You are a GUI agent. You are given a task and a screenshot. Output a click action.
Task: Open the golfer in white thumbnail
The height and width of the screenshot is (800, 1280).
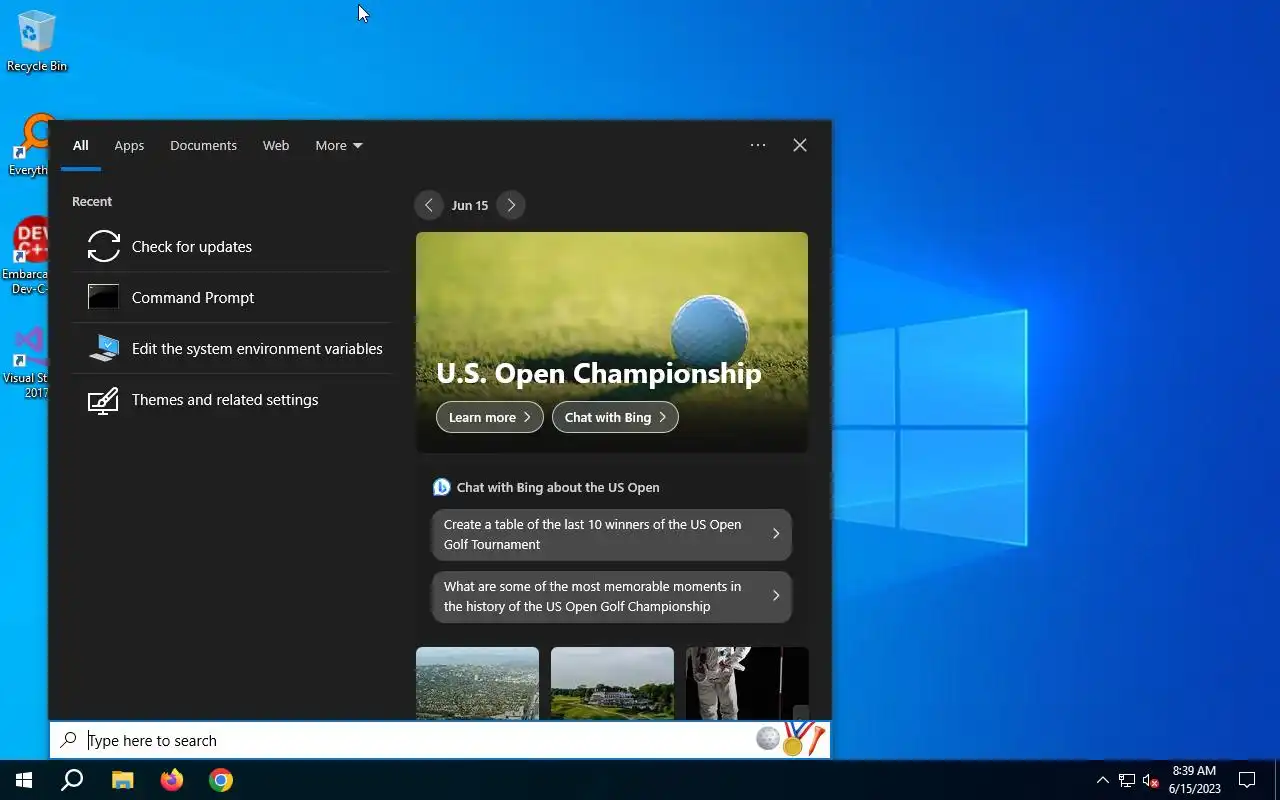[x=747, y=683]
